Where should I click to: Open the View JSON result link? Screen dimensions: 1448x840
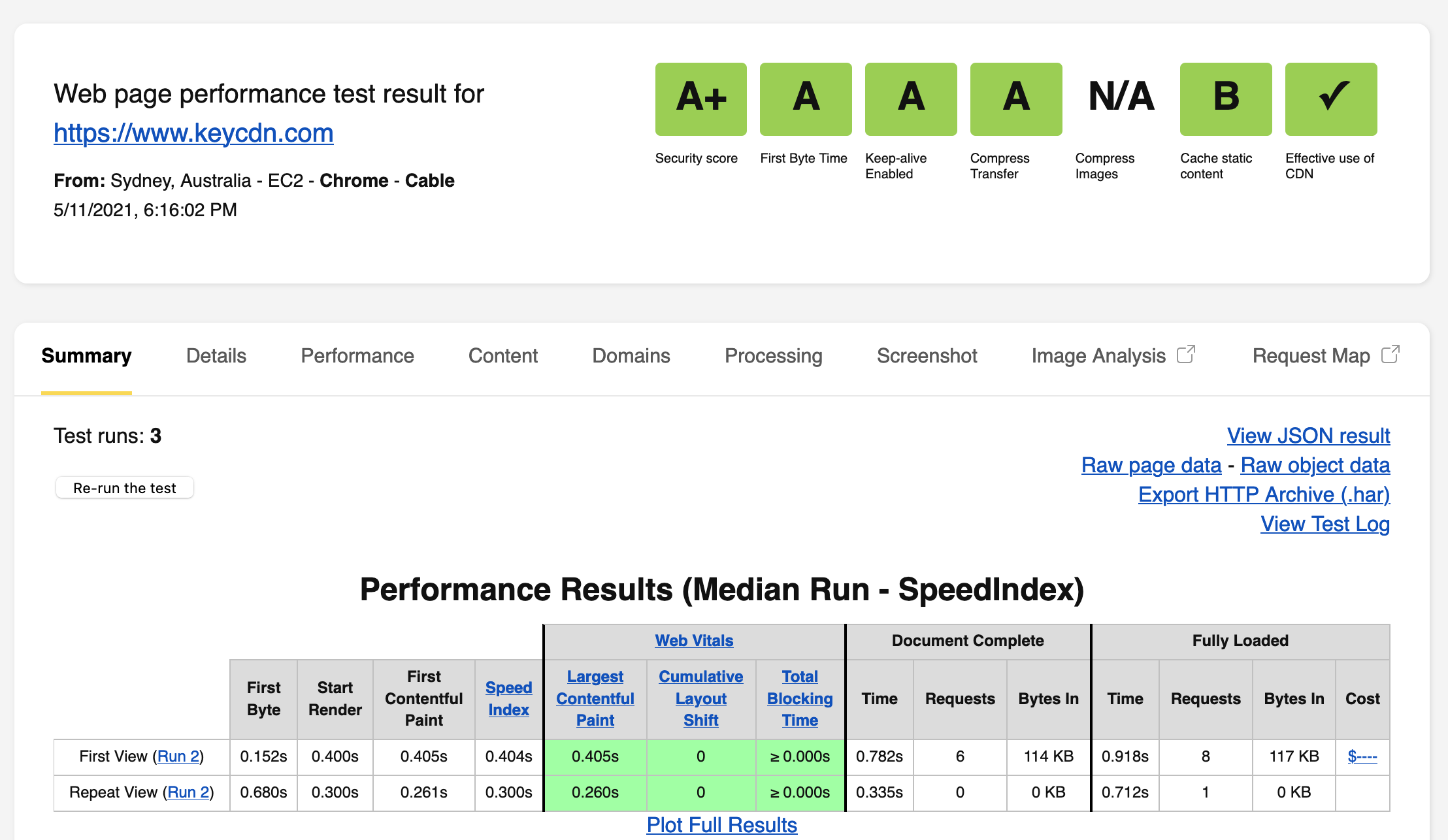pos(1308,436)
